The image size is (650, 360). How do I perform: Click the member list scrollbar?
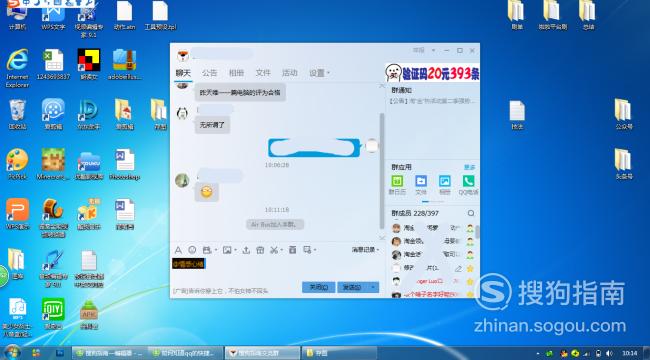[x=478, y=232]
